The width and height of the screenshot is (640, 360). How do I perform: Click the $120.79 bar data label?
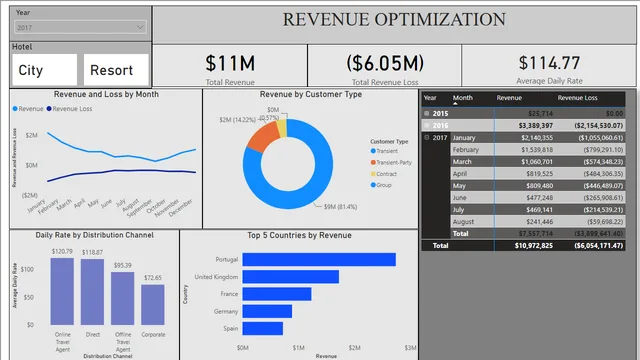[x=62, y=251]
